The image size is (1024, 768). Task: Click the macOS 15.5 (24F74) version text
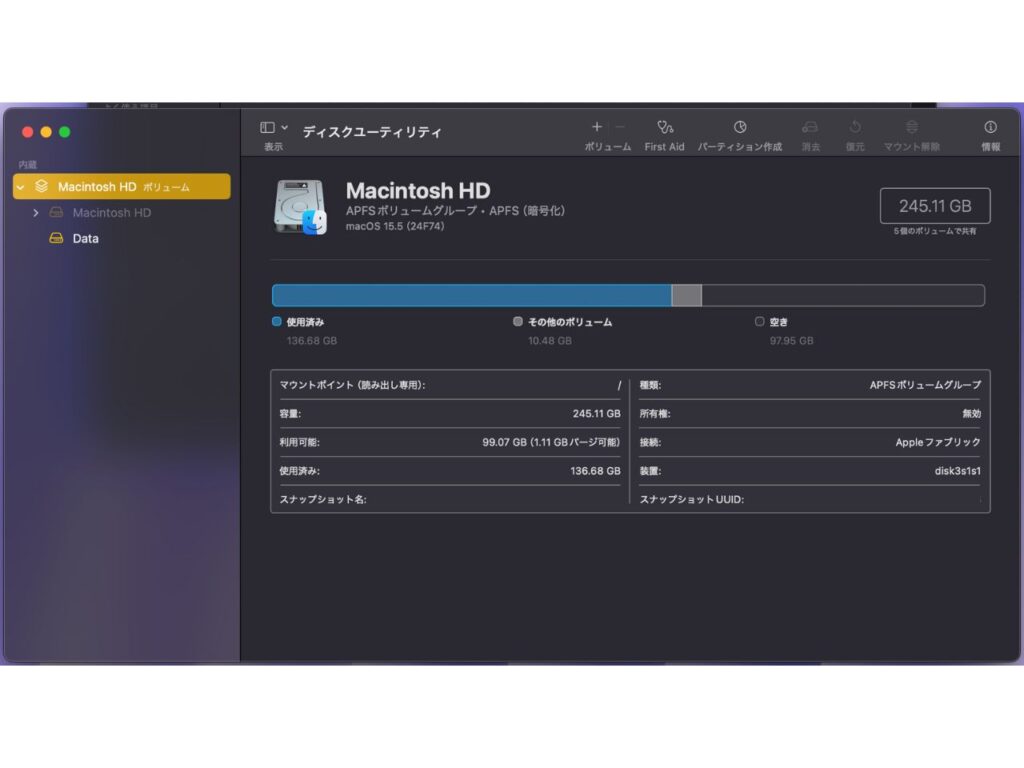(395, 226)
